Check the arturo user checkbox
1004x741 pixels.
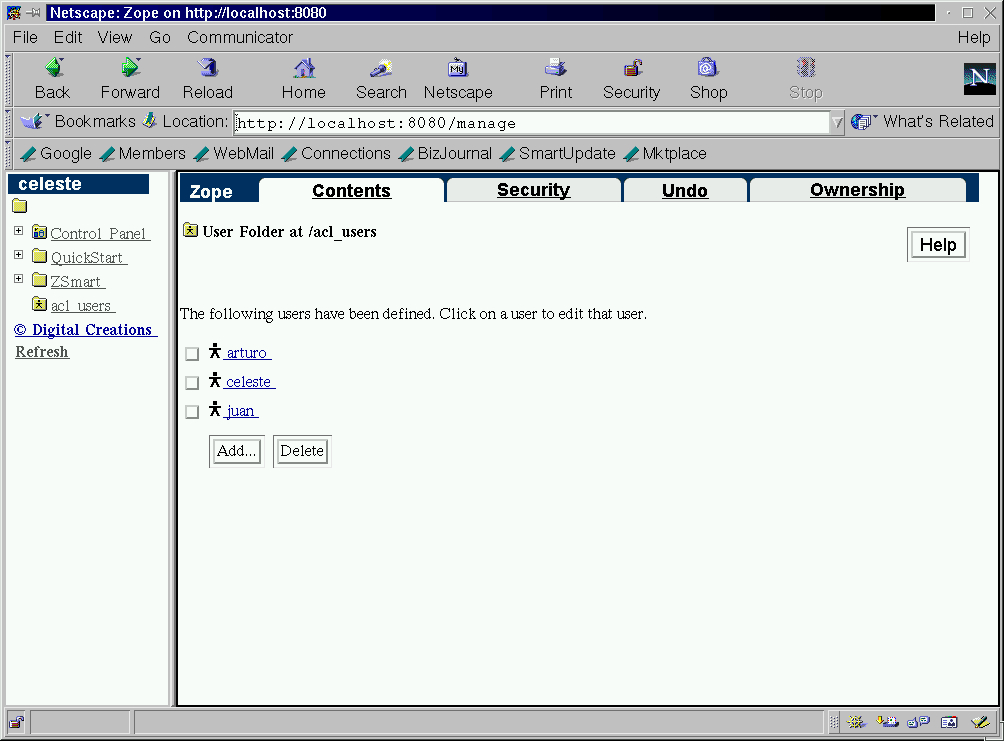click(192, 354)
